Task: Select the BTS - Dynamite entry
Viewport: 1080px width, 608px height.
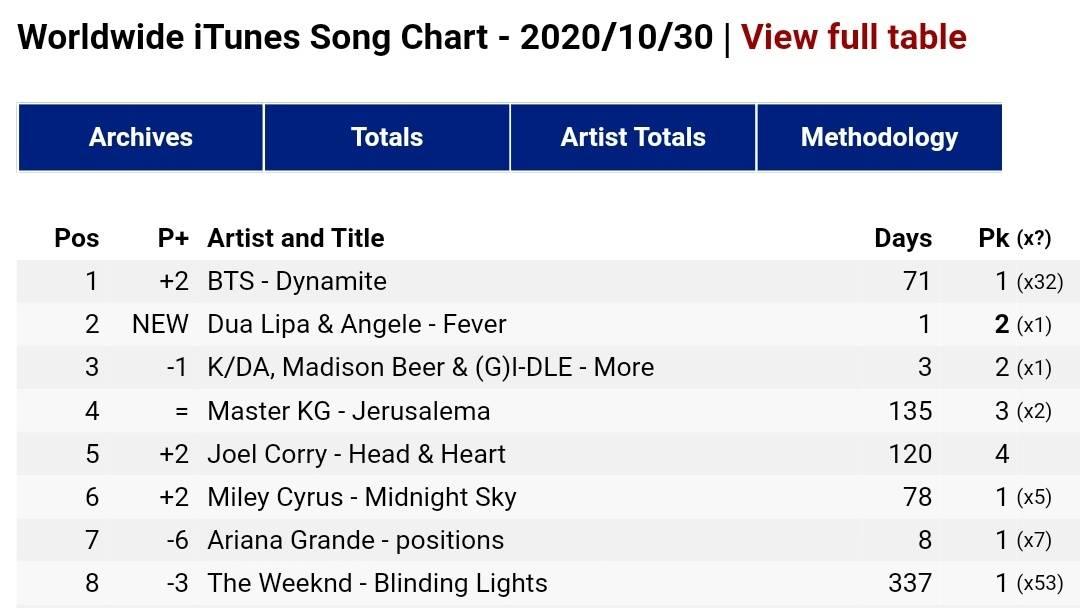Action: click(x=297, y=282)
